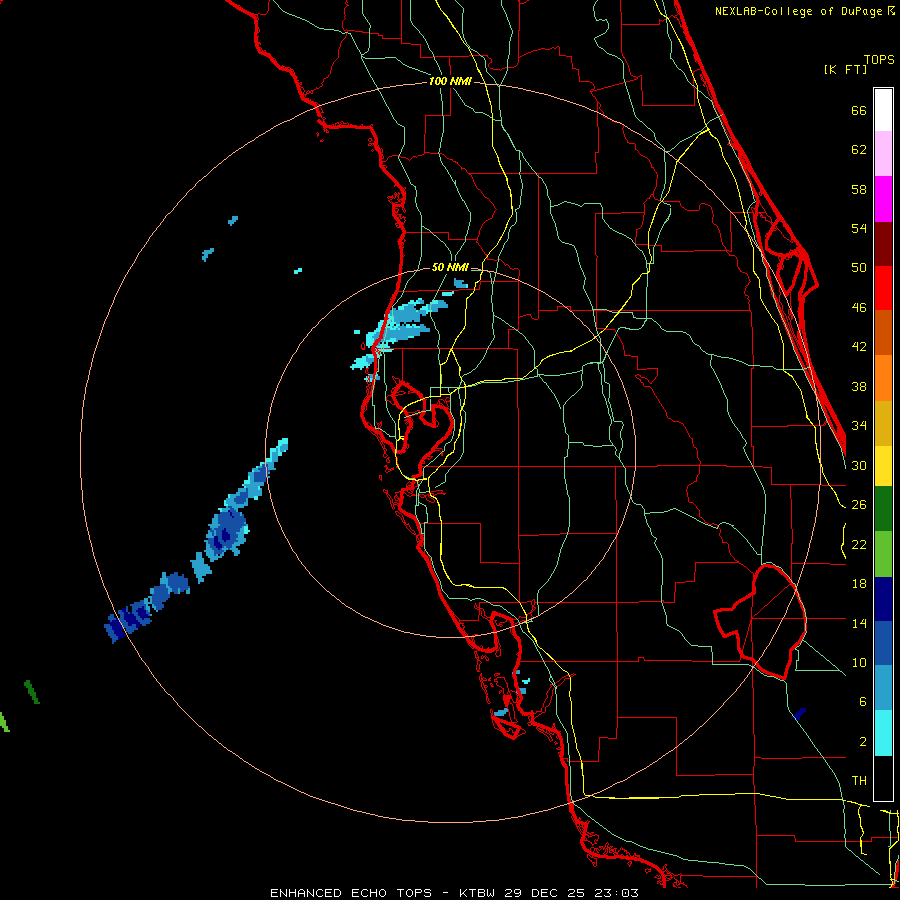900x900 pixels.
Task: Click the medium blue 10 kft legend swatch
Action: [883, 643]
